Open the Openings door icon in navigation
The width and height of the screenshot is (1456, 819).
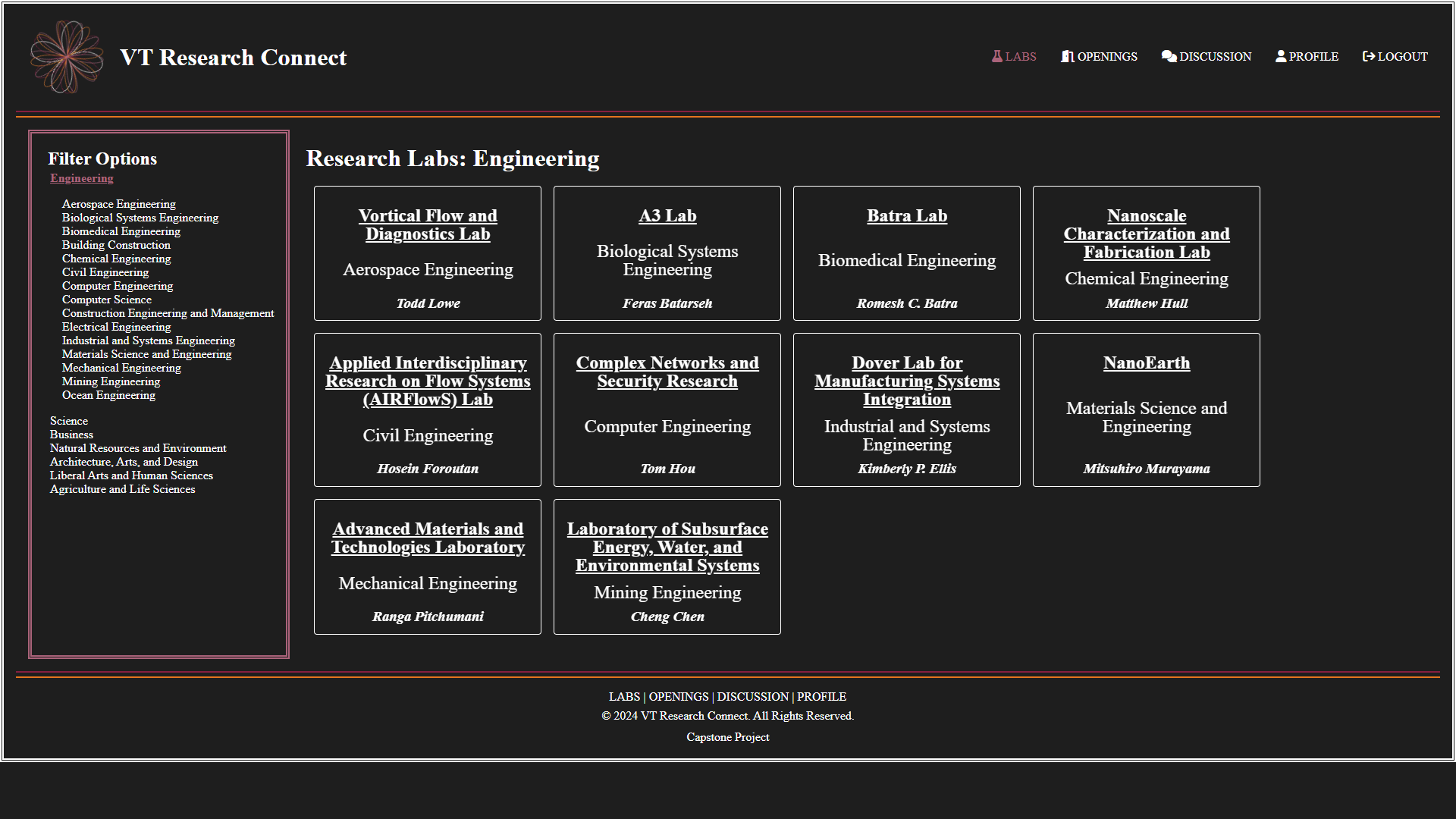click(x=1068, y=56)
